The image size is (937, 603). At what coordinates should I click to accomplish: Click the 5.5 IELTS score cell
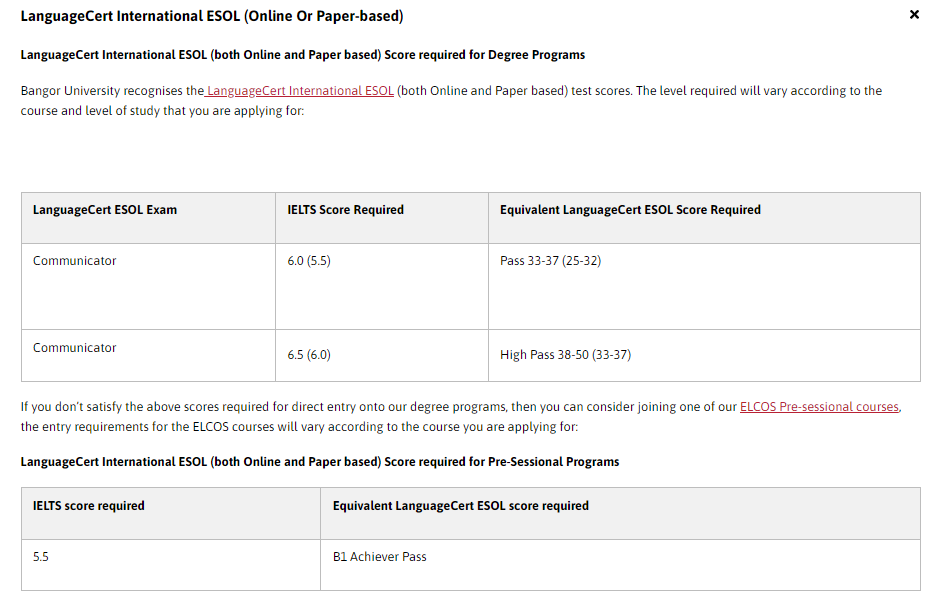(171, 565)
